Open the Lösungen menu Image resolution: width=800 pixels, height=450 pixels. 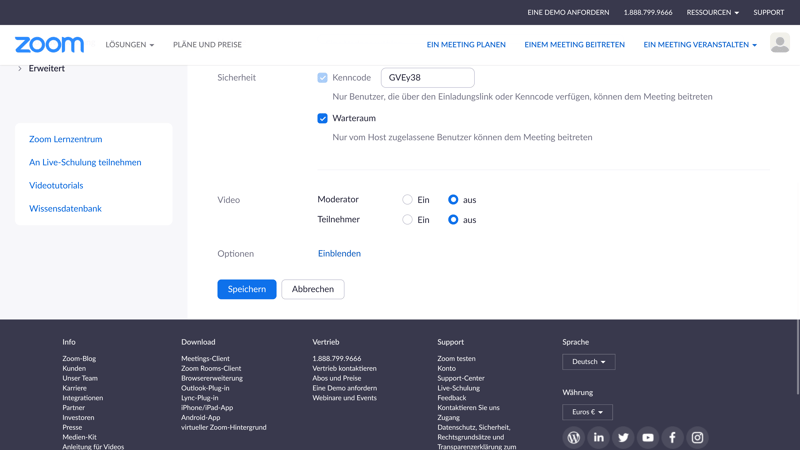[x=130, y=45]
